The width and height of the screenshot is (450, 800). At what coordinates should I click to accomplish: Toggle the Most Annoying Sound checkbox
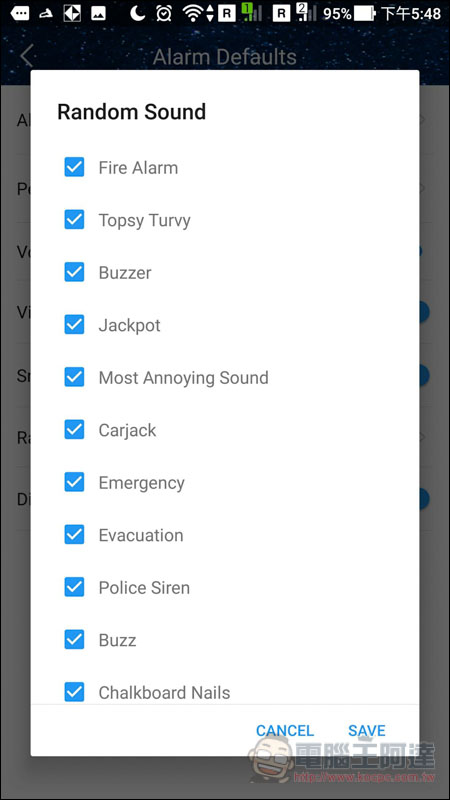pos(74,377)
